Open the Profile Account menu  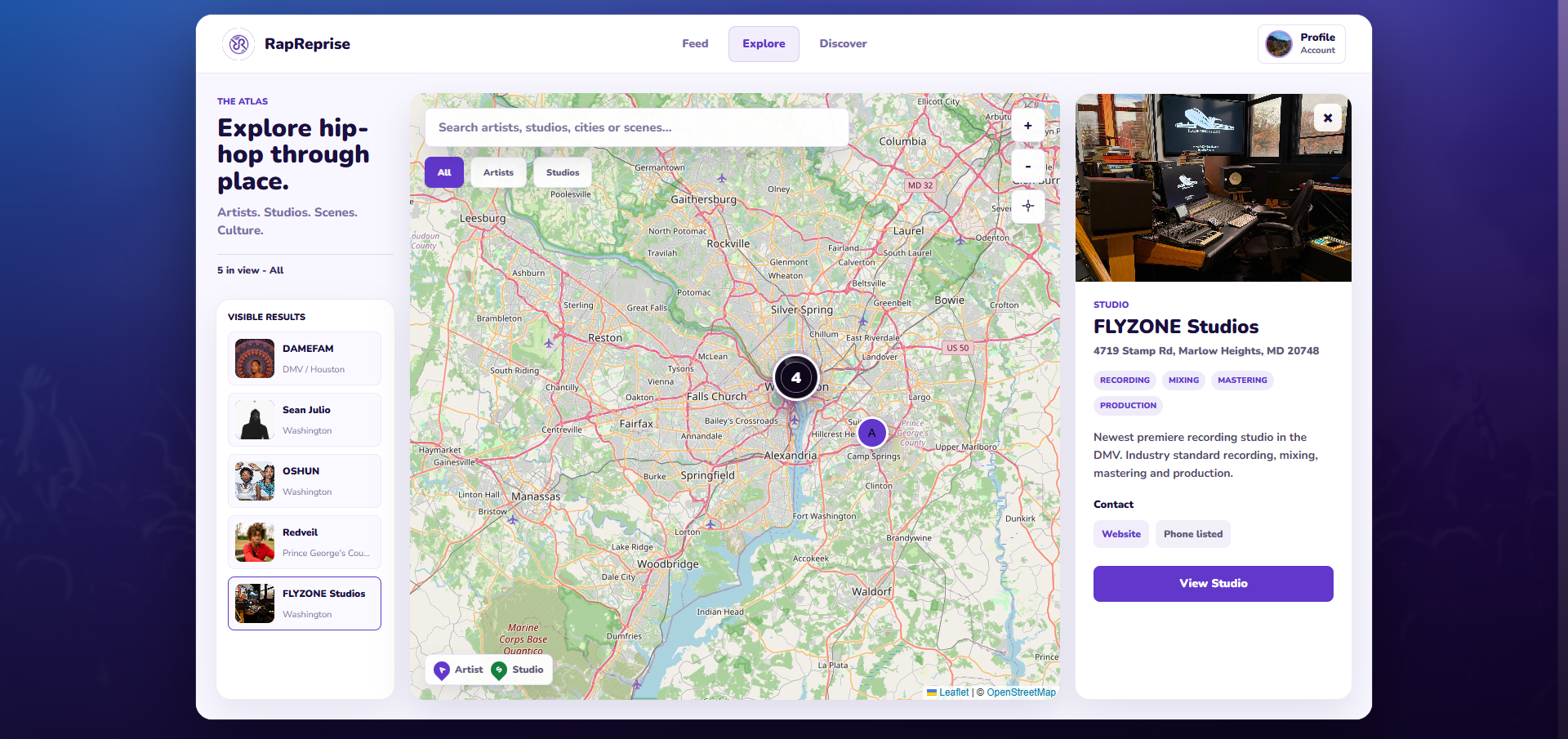1302,44
